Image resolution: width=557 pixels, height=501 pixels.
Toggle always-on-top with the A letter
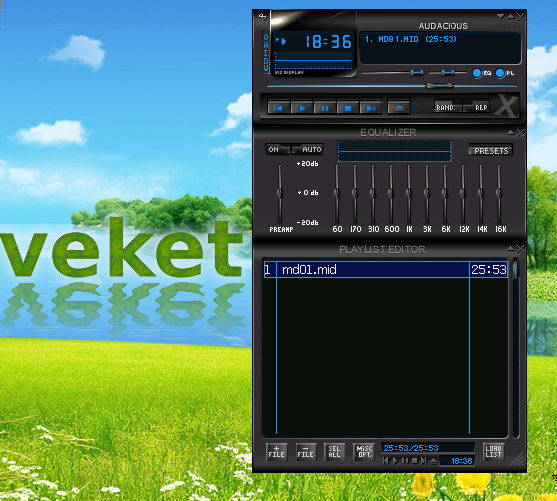pyautogui.click(x=266, y=44)
